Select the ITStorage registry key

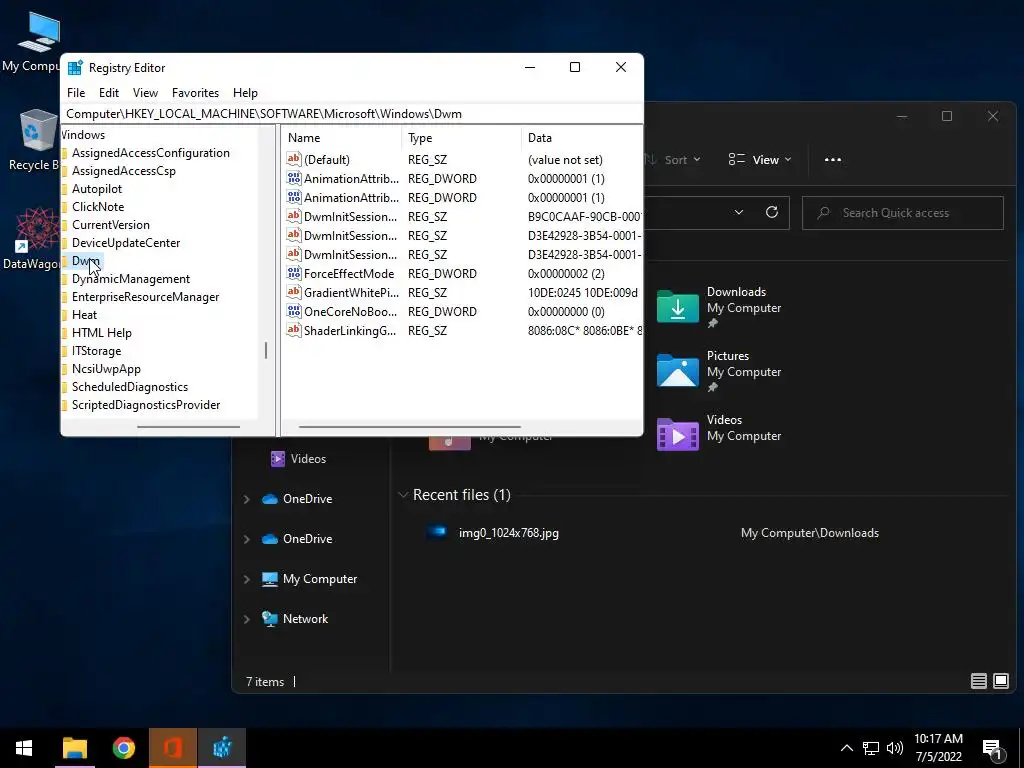click(97, 351)
